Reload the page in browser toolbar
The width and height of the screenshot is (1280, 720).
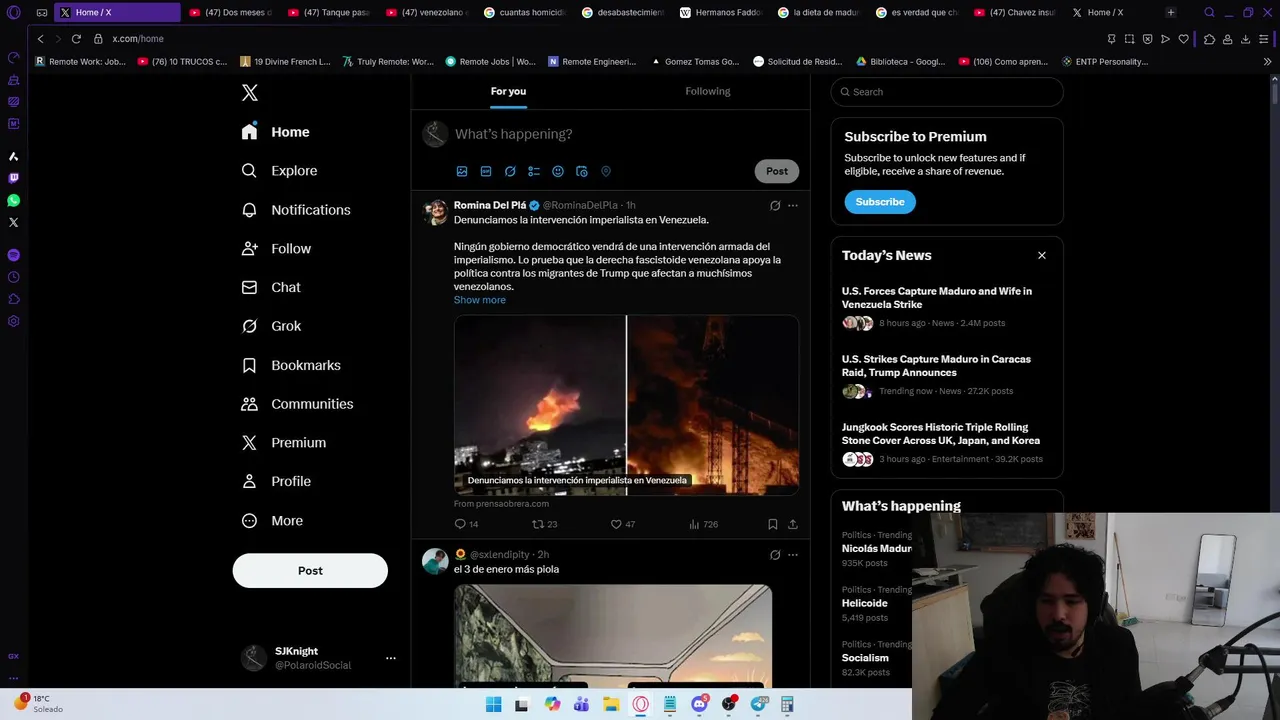(x=76, y=38)
